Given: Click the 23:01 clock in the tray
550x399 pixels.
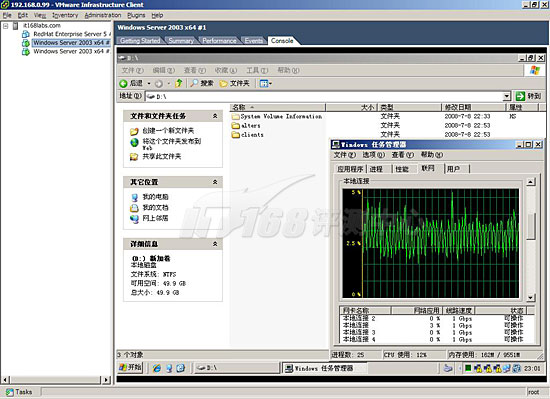Looking at the screenshot, I should tap(532, 368).
